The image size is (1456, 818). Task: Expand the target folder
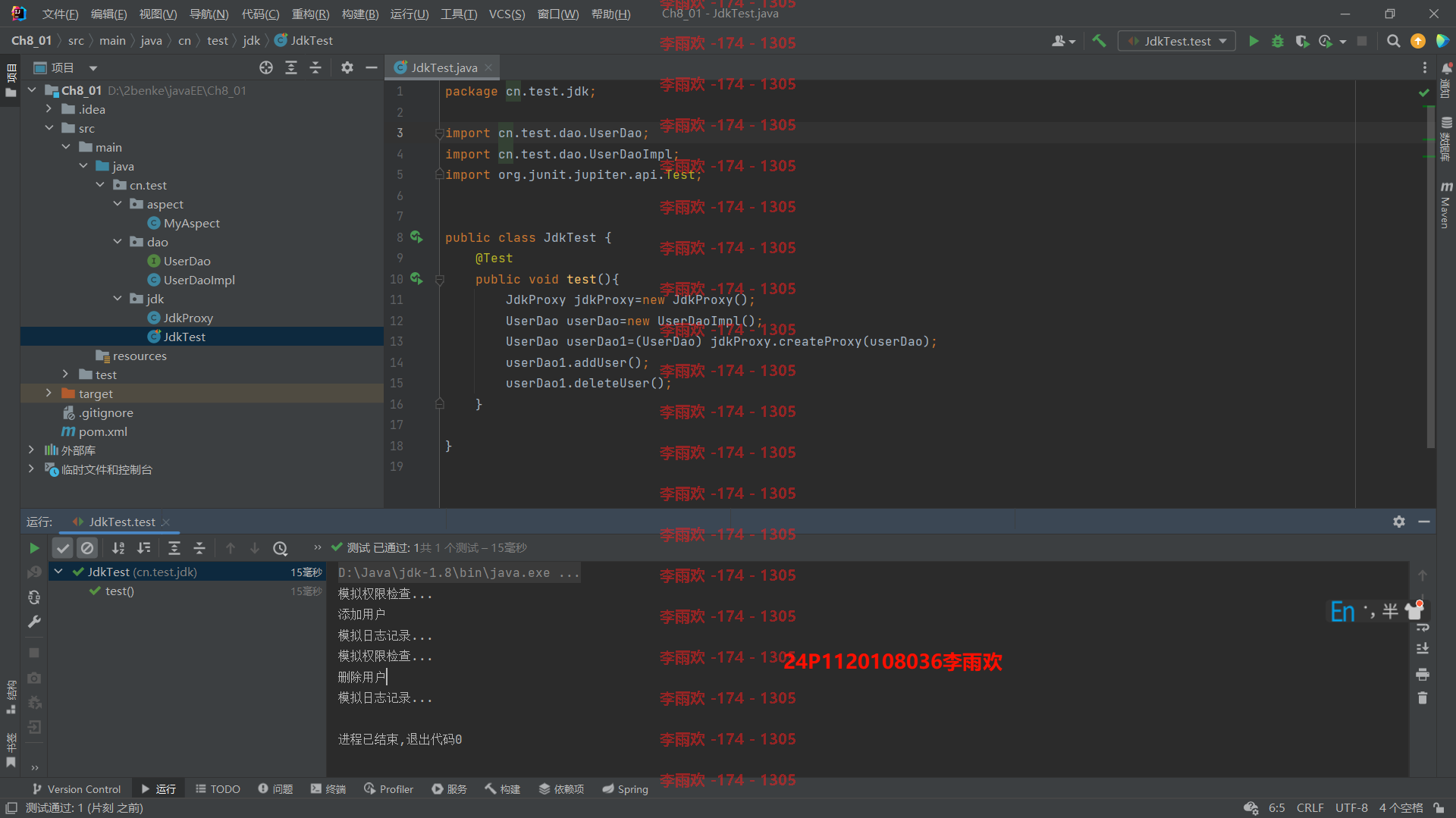49,393
